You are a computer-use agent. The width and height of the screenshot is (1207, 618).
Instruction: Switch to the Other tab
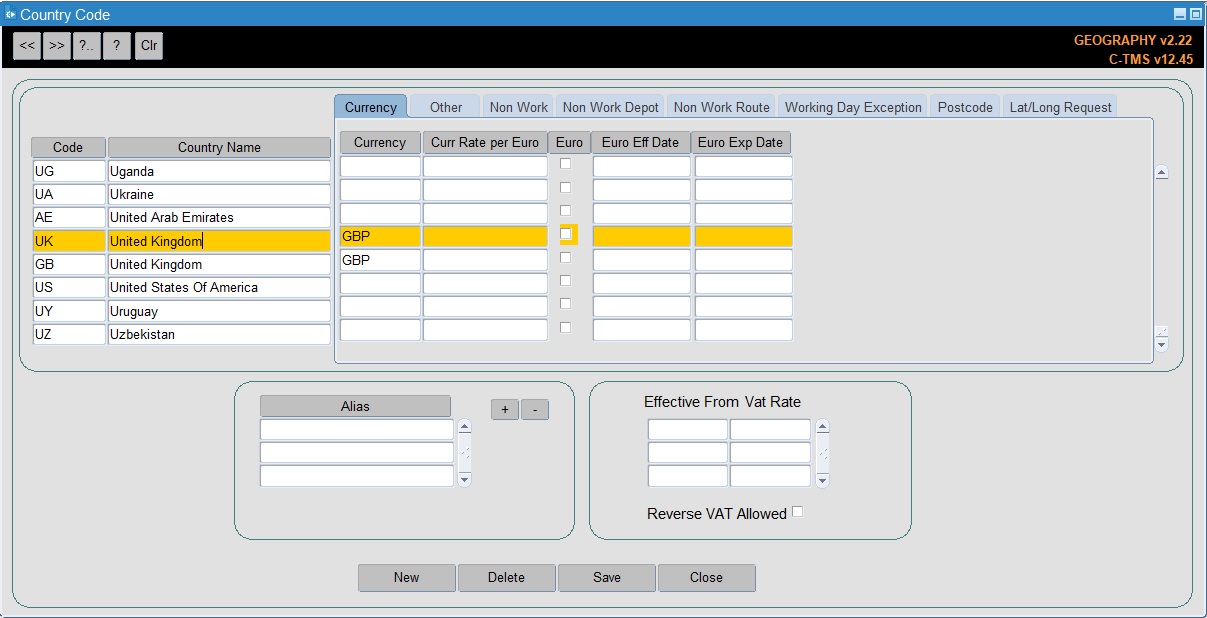pyautogui.click(x=446, y=107)
